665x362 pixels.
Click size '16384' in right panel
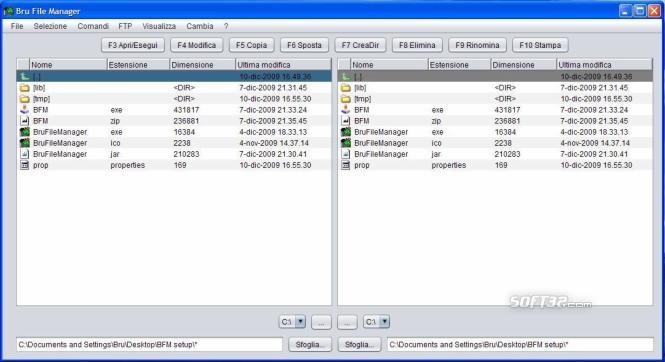pos(505,132)
